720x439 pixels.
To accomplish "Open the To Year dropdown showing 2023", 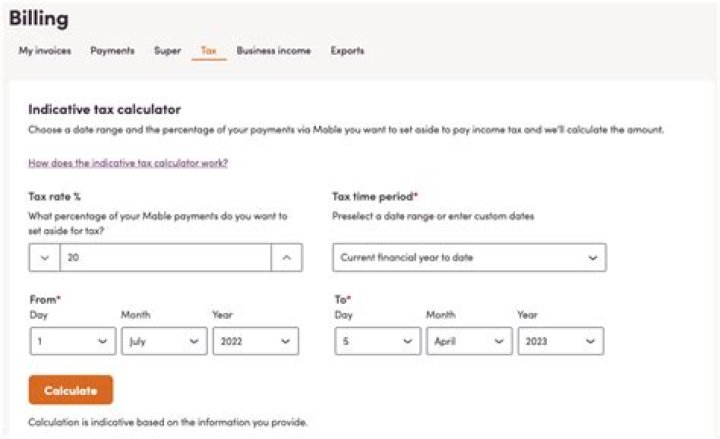I will tap(560, 341).
